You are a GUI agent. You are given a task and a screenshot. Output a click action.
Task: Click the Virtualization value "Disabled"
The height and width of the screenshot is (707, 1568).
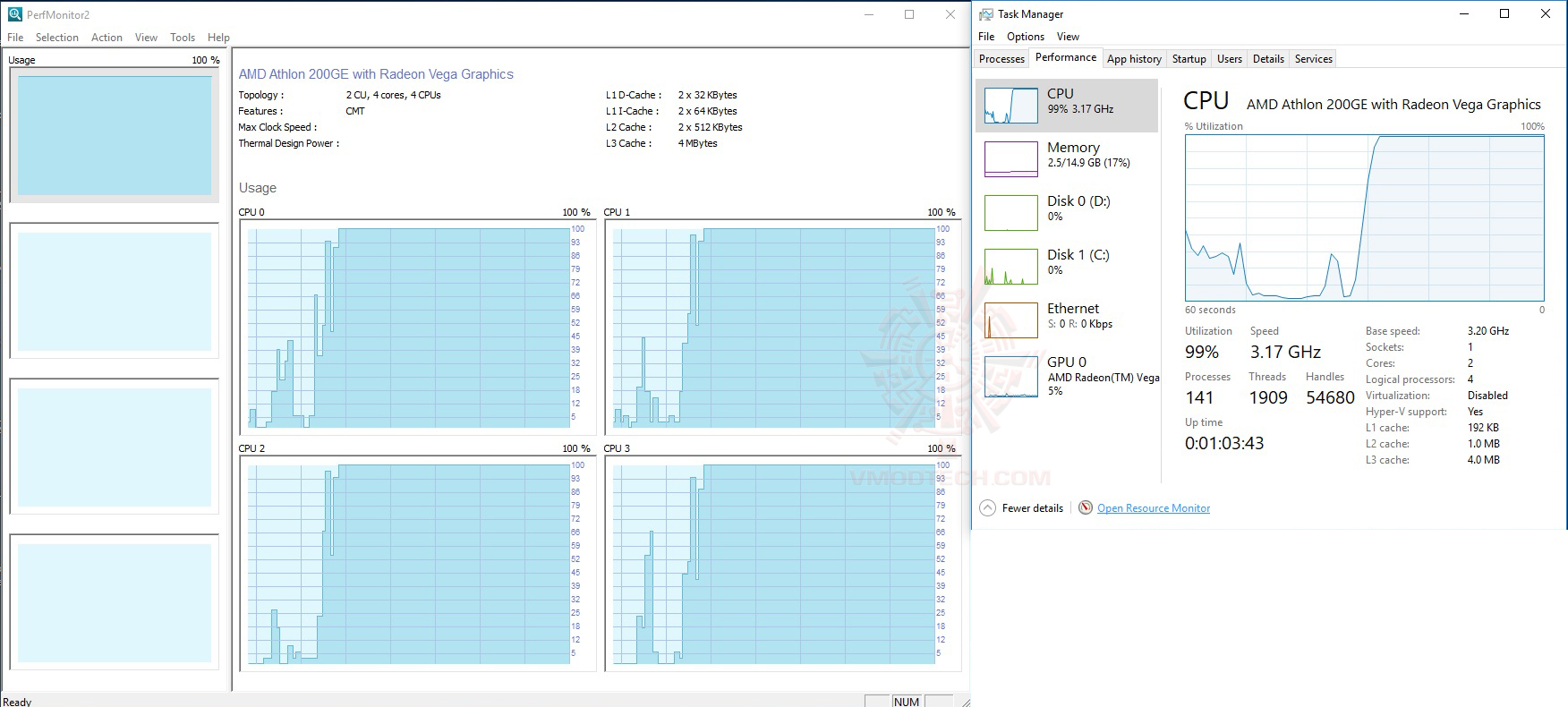[x=1487, y=396]
